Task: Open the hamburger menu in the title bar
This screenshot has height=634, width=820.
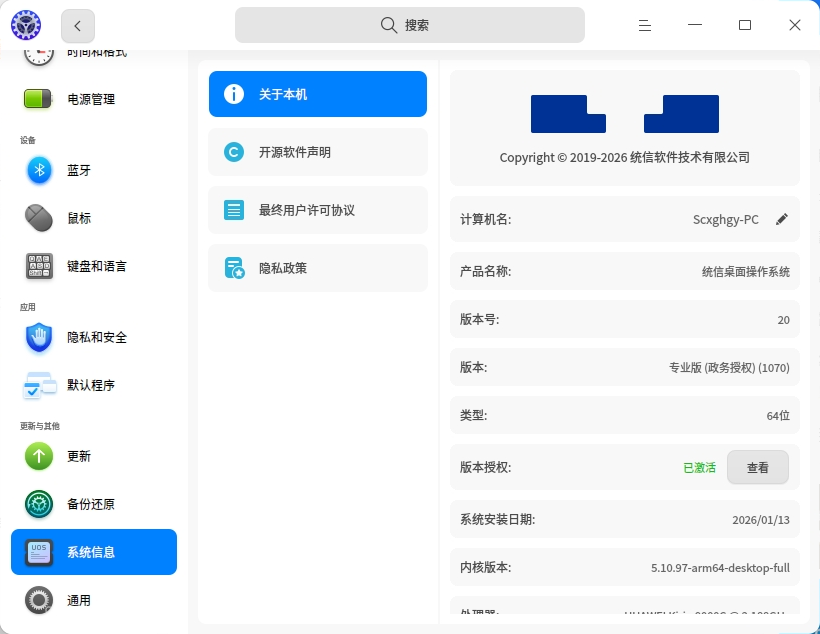Action: click(644, 25)
